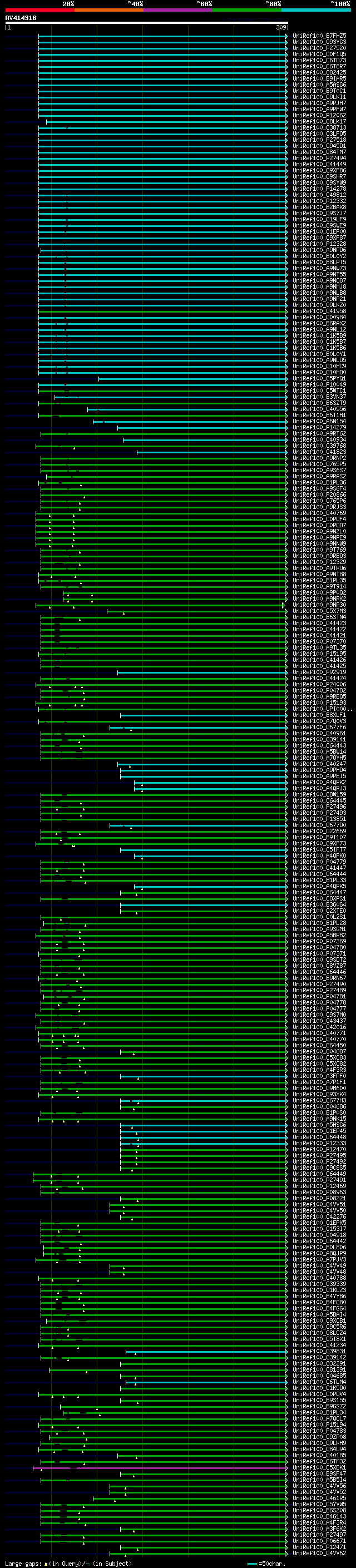Select hit label UniRef100_P27518

coord(319,140)
